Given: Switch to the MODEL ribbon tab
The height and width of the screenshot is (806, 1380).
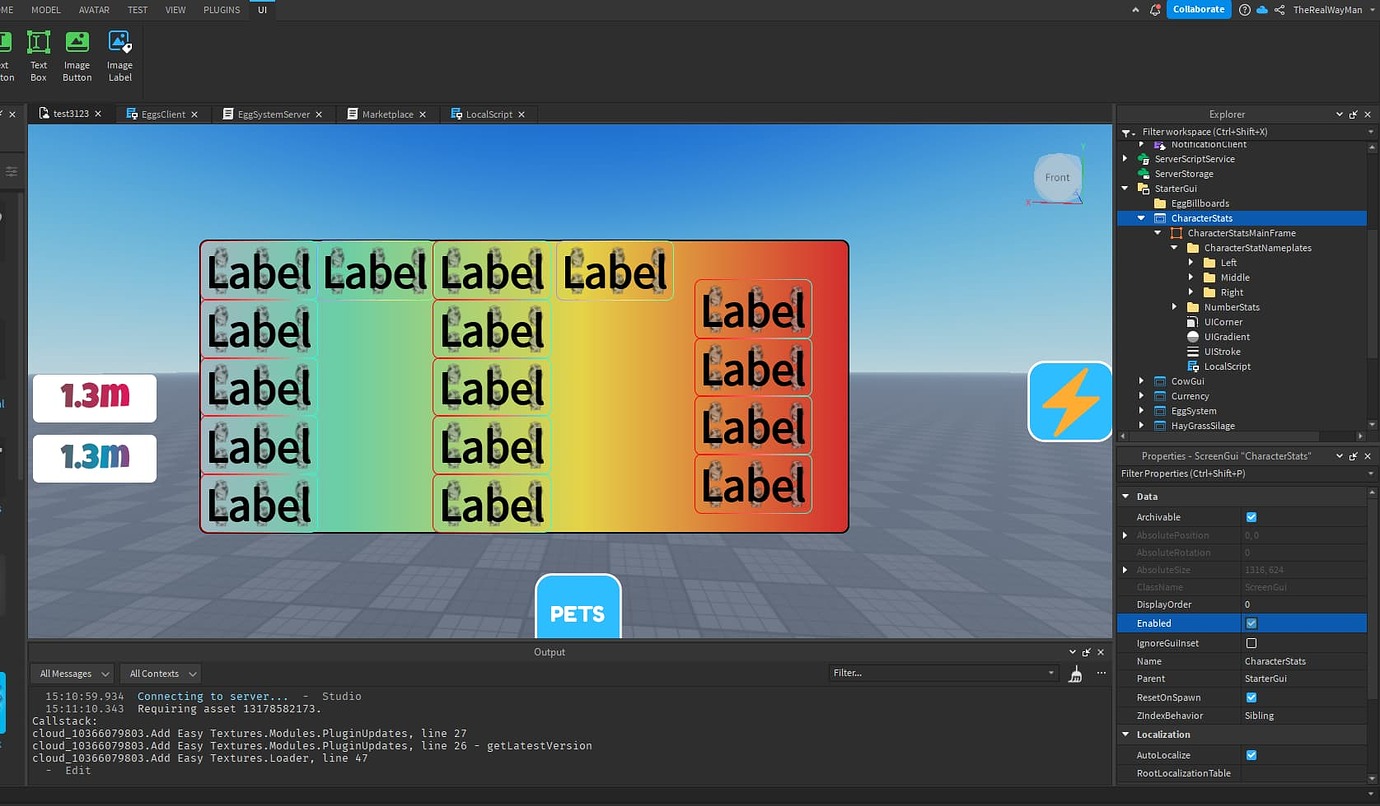Looking at the screenshot, I should (46, 9).
